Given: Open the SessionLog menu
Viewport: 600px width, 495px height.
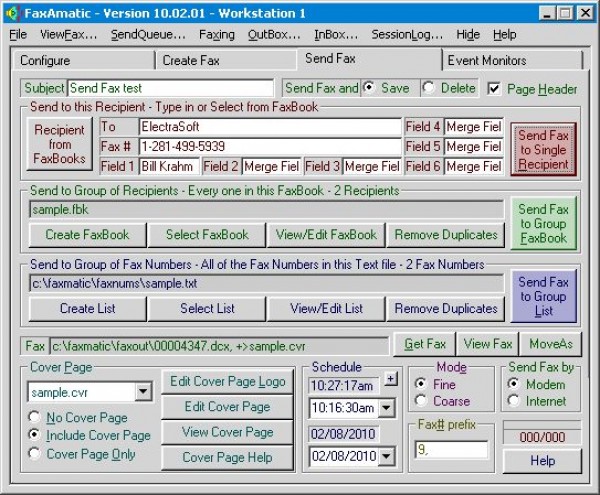Looking at the screenshot, I should point(405,34).
